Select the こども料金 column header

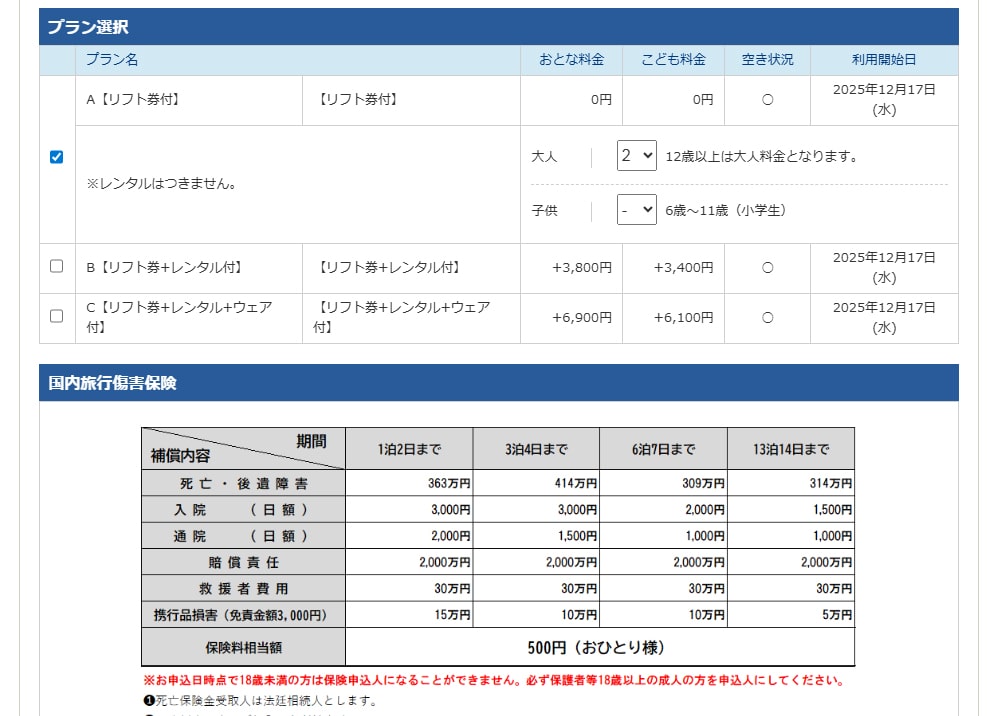[x=673, y=60]
